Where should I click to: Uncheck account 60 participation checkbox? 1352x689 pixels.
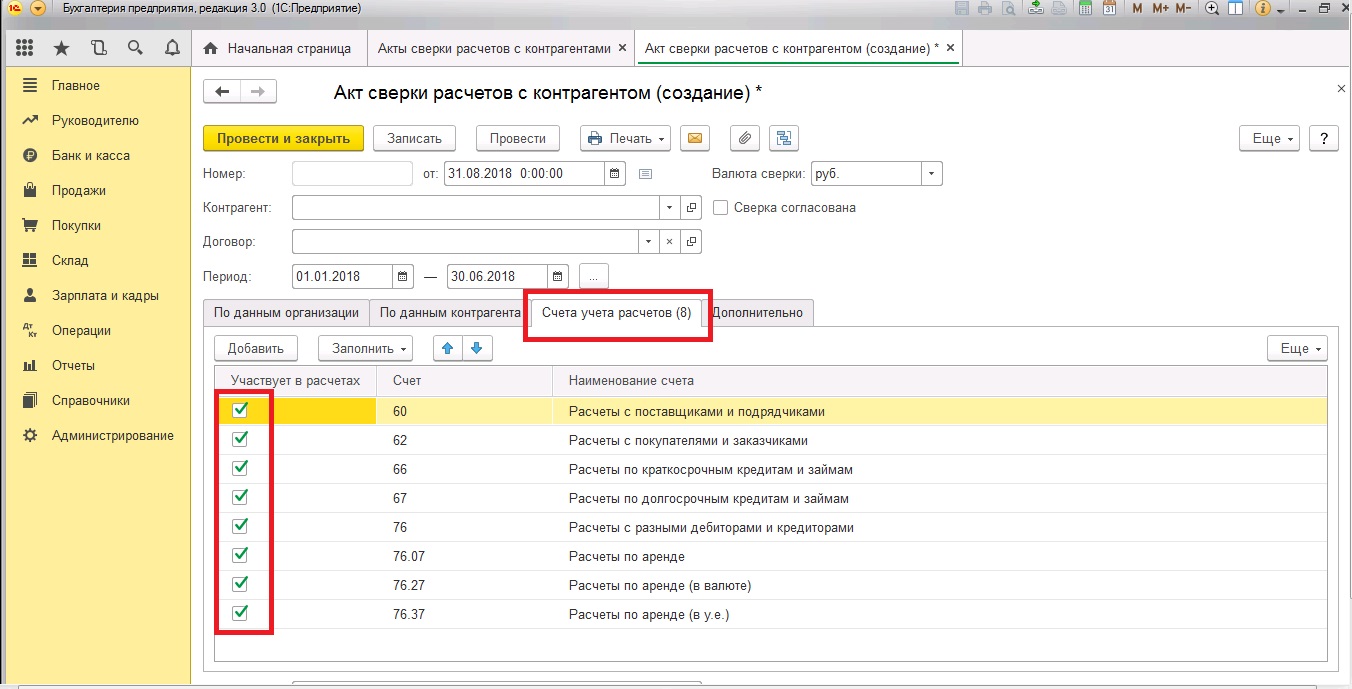(240, 410)
